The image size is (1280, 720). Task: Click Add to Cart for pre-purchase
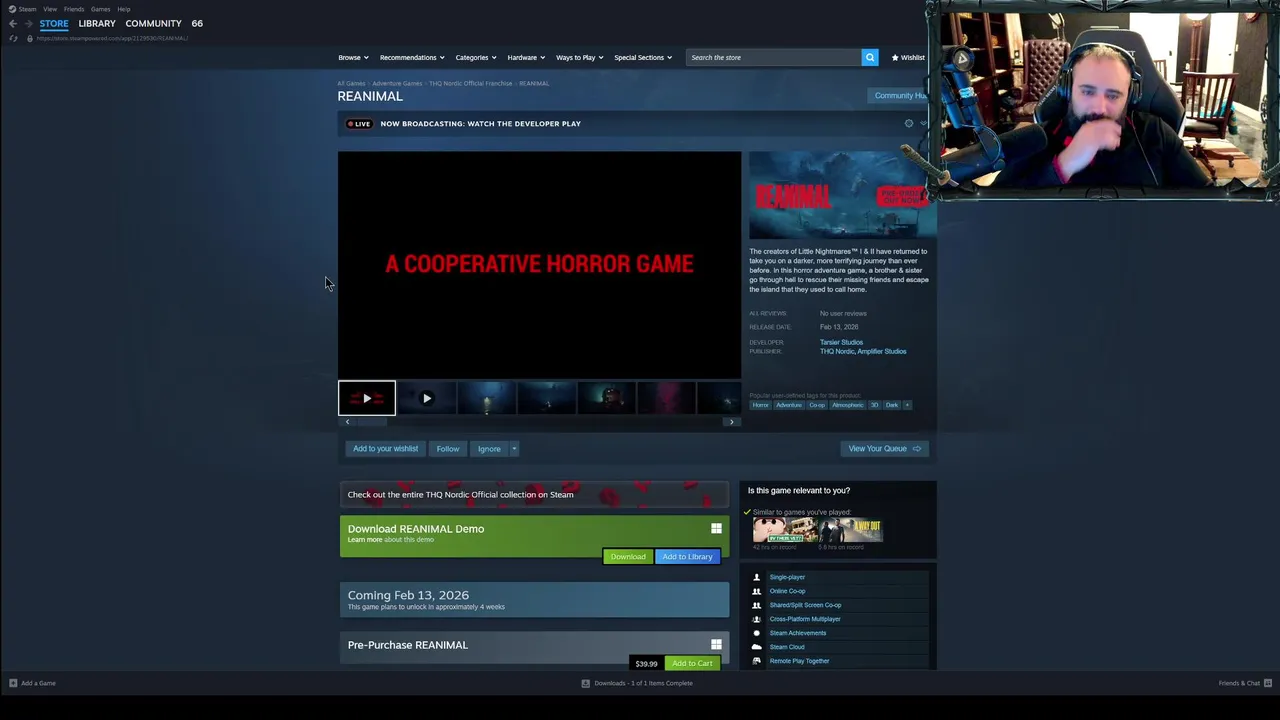[692, 664]
